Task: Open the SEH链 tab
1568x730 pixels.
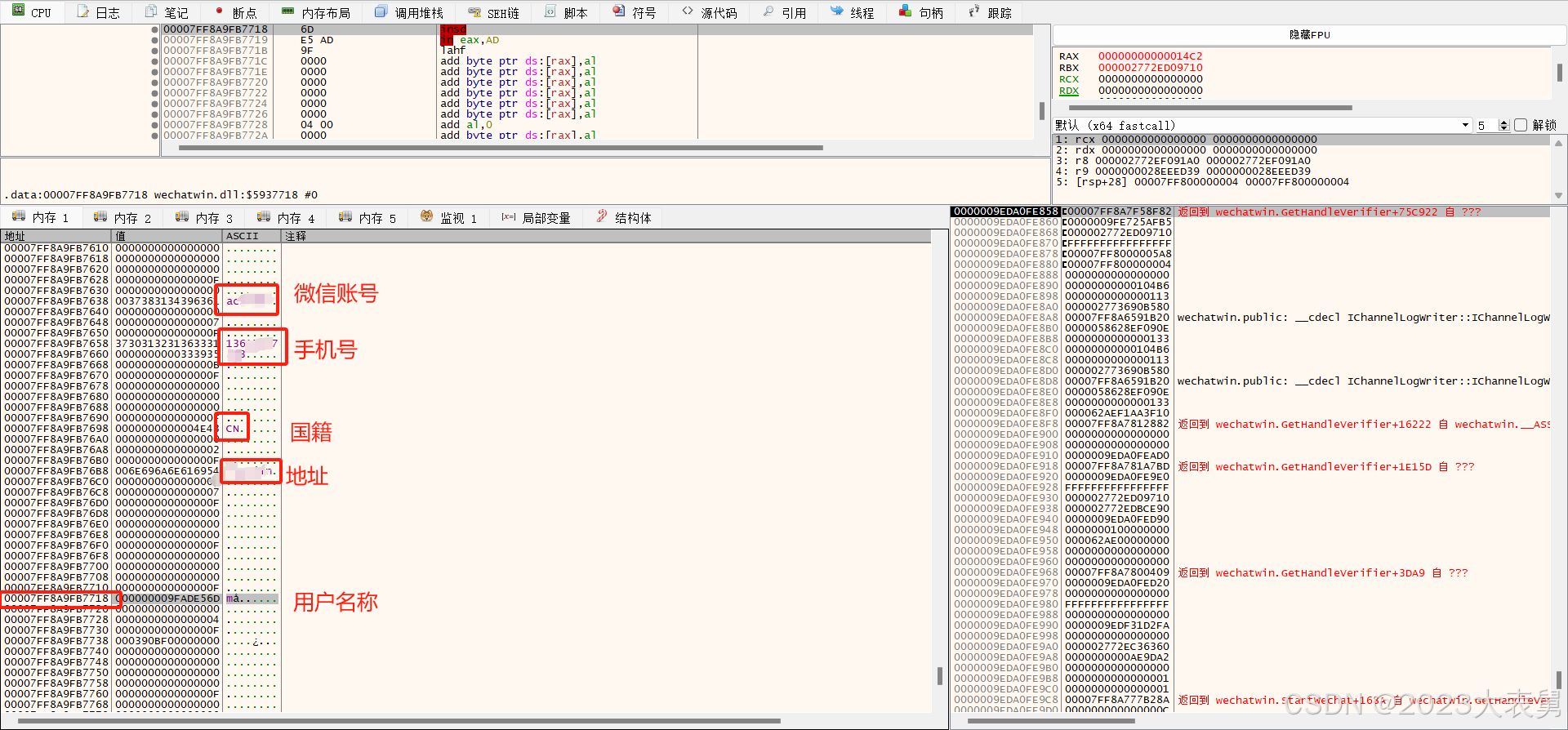Action: click(493, 12)
